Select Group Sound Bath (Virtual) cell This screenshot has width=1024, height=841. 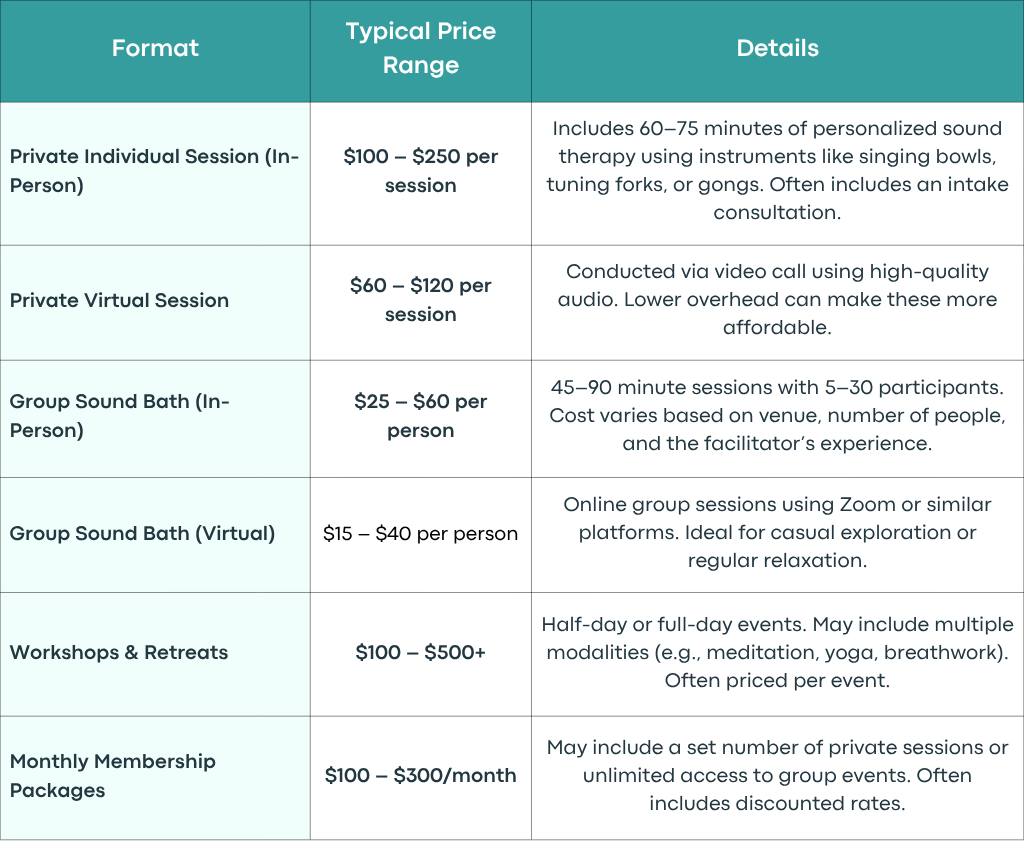[x=155, y=533]
